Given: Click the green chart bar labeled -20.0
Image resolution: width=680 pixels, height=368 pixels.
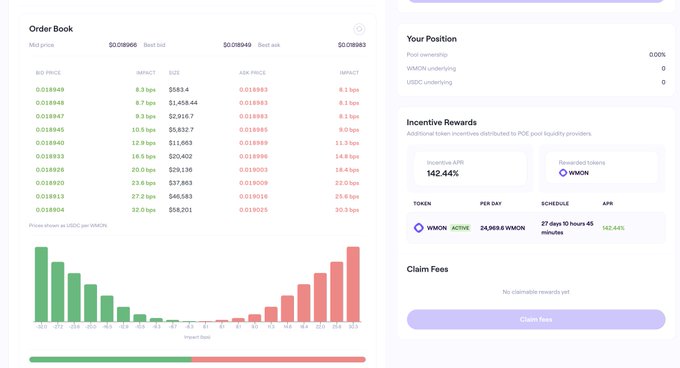Looking at the screenshot, I should 91,303.
